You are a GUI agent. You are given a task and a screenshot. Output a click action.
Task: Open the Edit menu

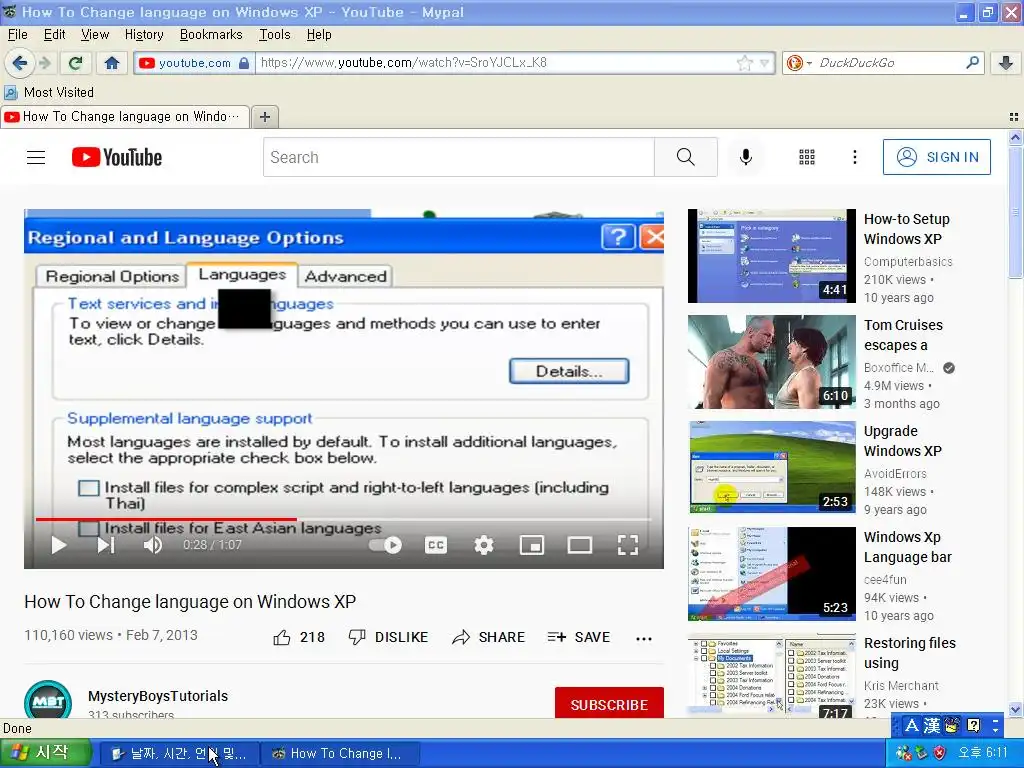[54, 35]
